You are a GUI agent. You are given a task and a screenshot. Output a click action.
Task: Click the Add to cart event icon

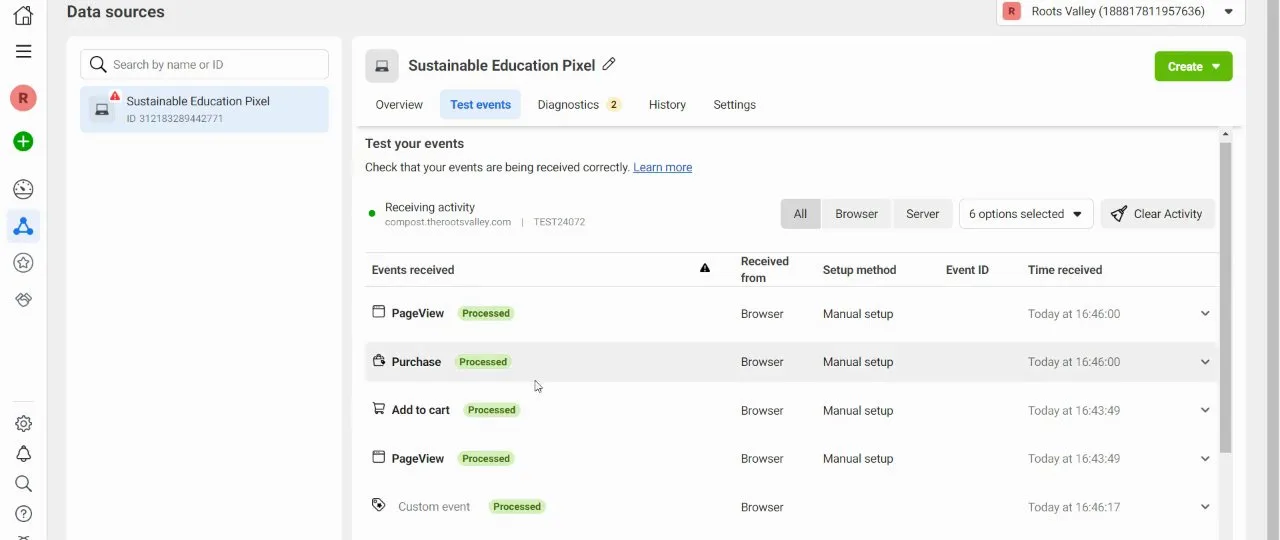click(x=378, y=408)
